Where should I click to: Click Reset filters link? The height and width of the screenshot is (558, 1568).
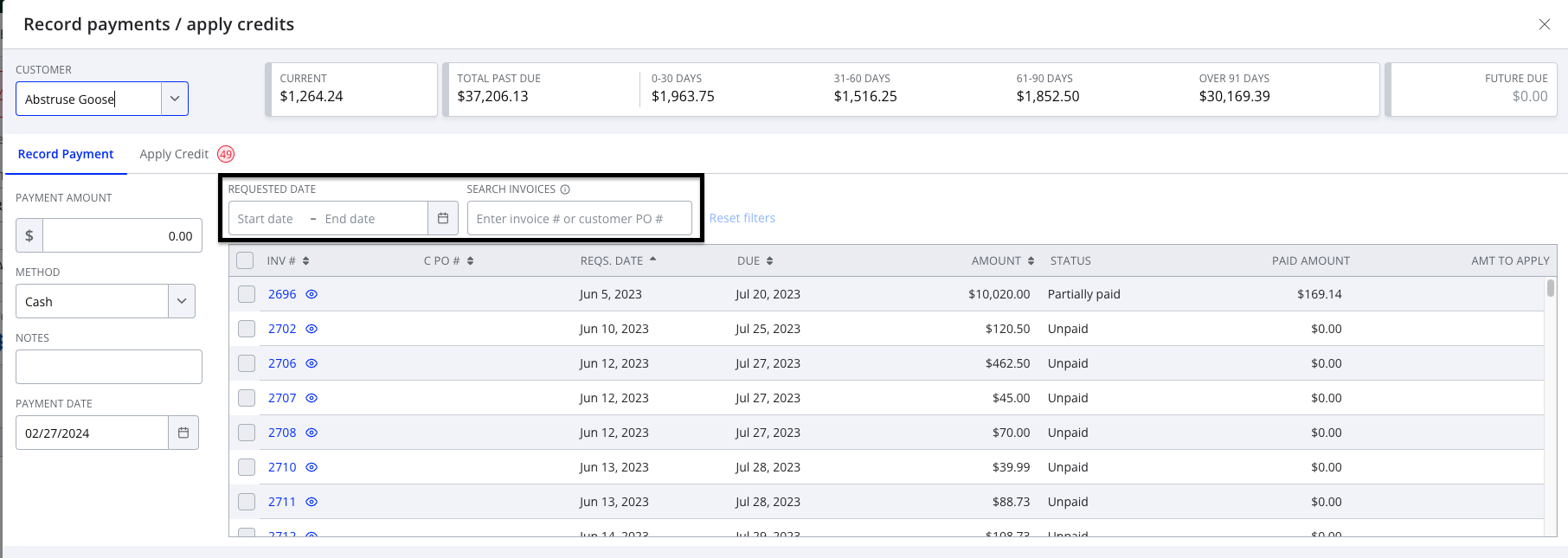pyautogui.click(x=742, y=218)
